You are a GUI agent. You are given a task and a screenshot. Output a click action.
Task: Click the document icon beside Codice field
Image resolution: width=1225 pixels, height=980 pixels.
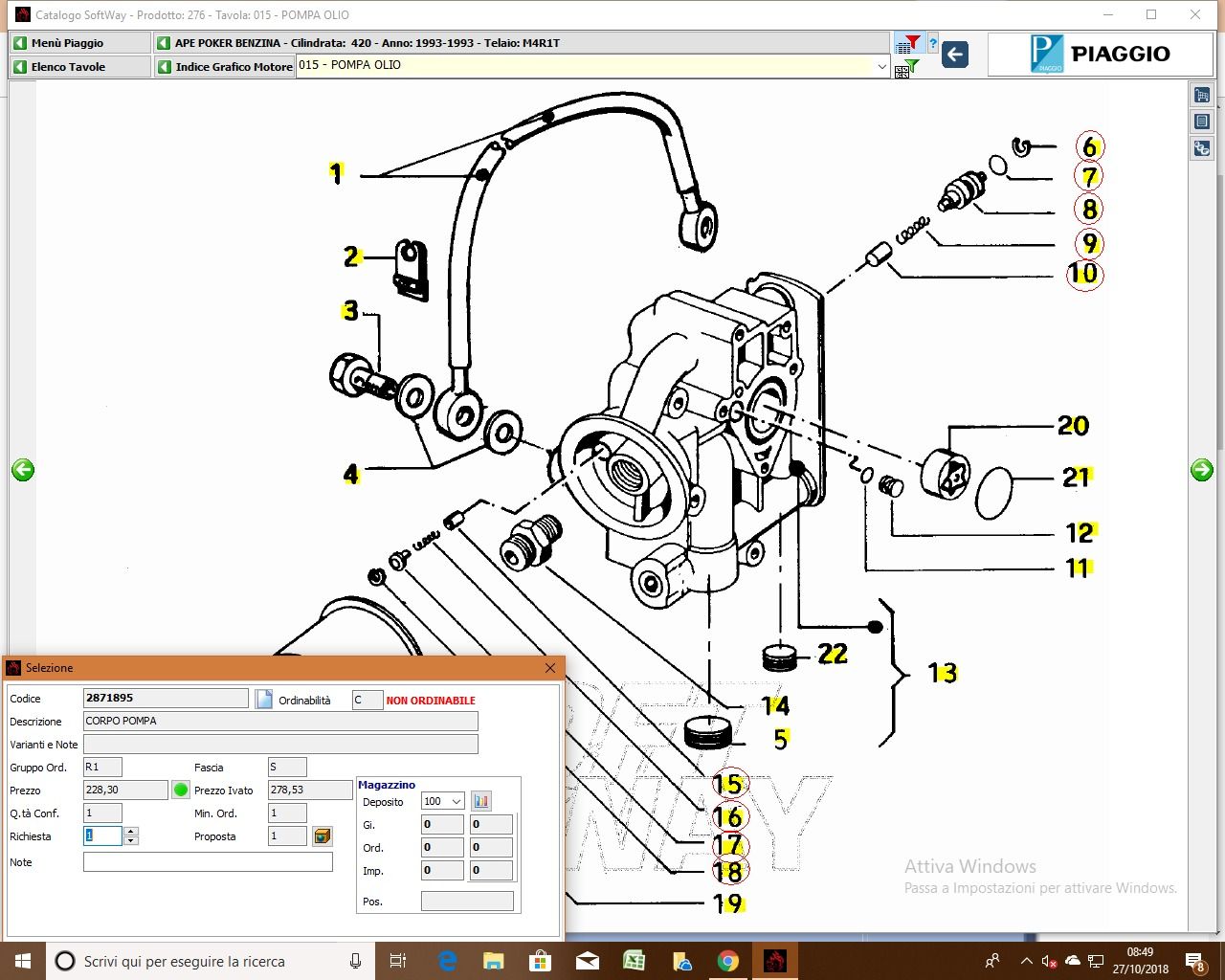pyautogui.click(x=264, y=699)
